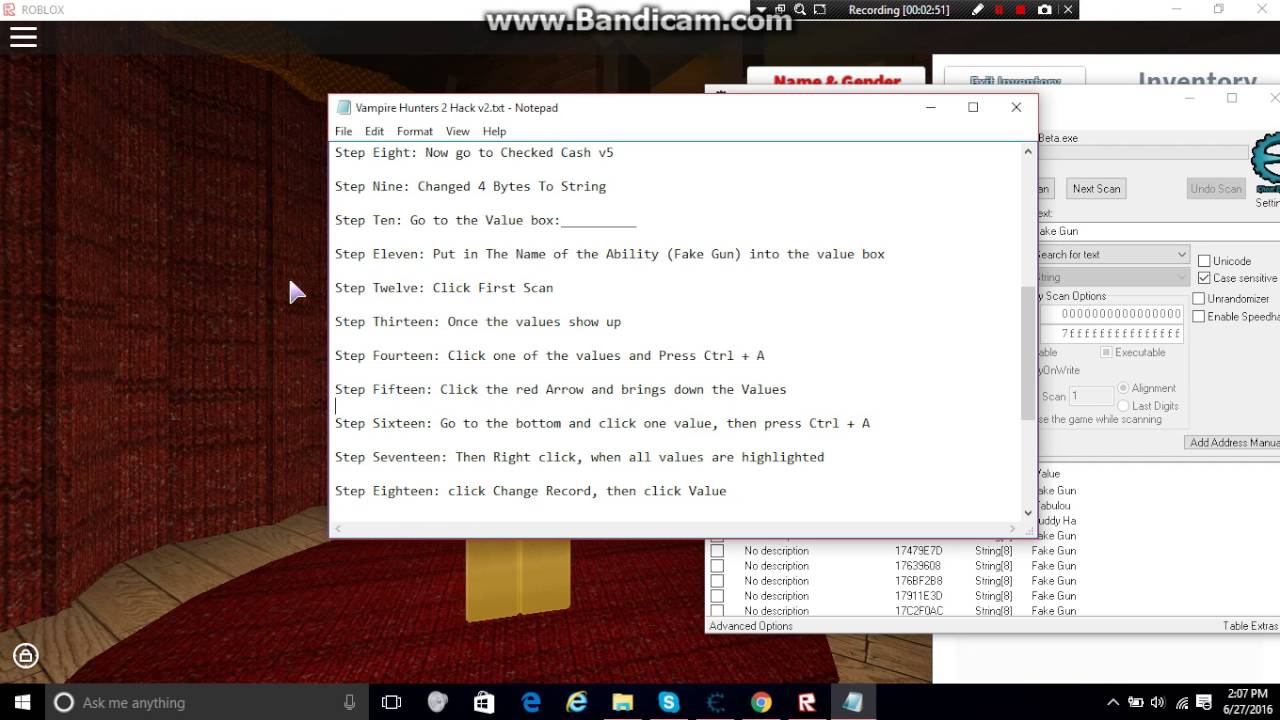Show hidden system tray icons
Viewport: 1280px width, 720px height.
click(1113, 702)
